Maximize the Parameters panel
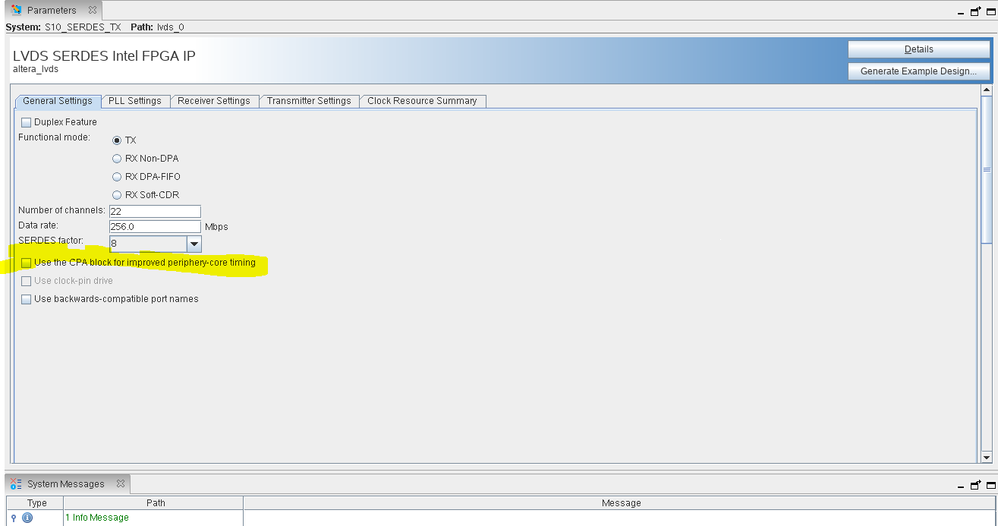 pyautogui.click(x=990, y=11)
